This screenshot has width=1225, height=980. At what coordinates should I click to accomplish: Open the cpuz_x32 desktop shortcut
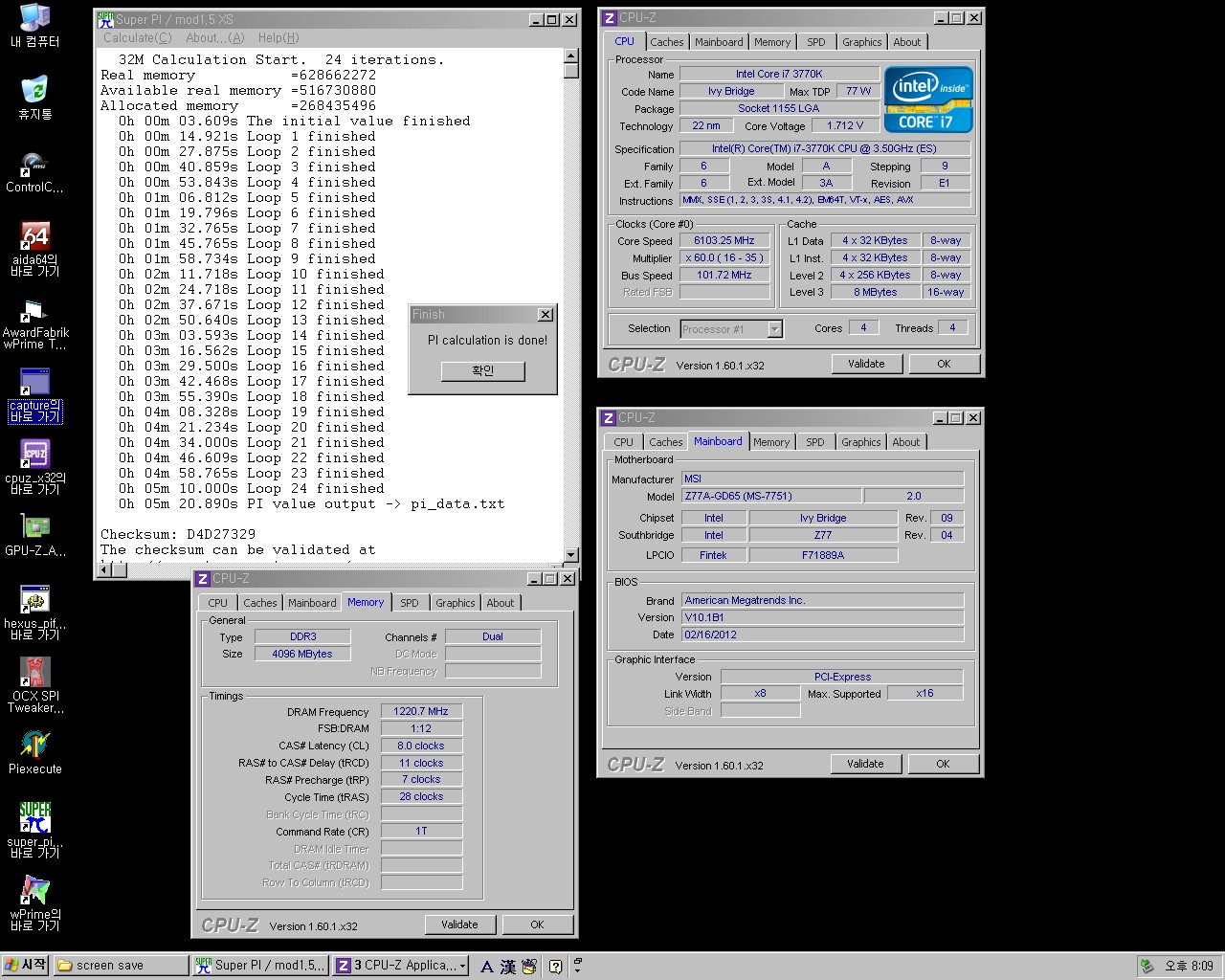34,467
